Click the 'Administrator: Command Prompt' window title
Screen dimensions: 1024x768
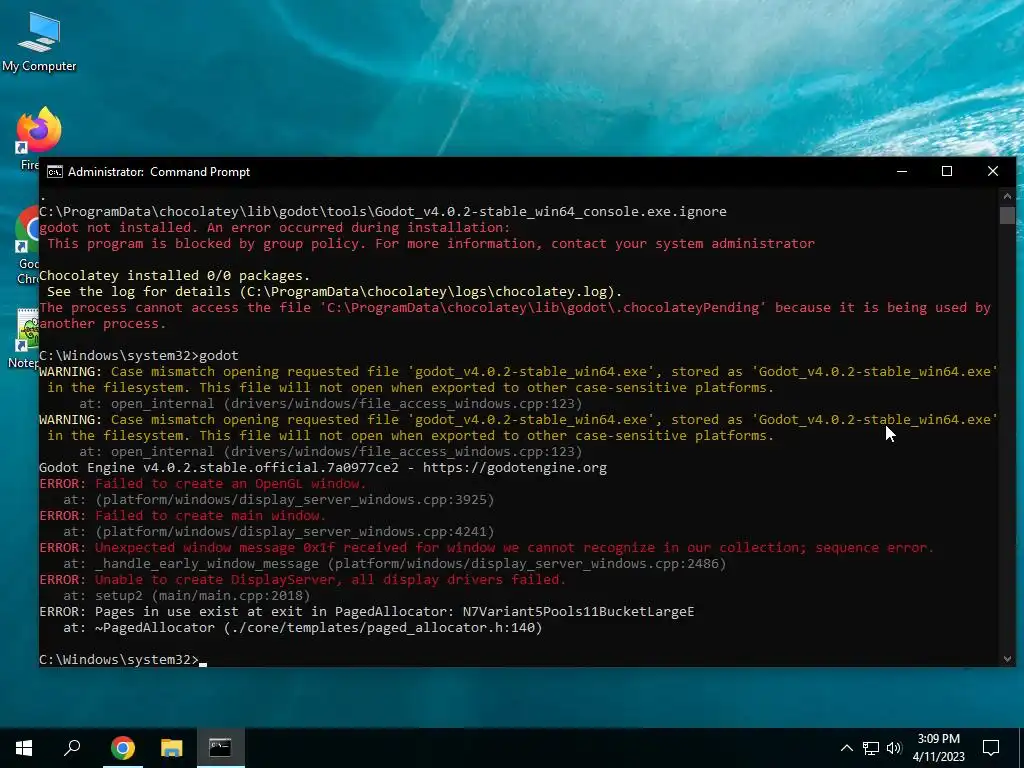pos(159,172)
